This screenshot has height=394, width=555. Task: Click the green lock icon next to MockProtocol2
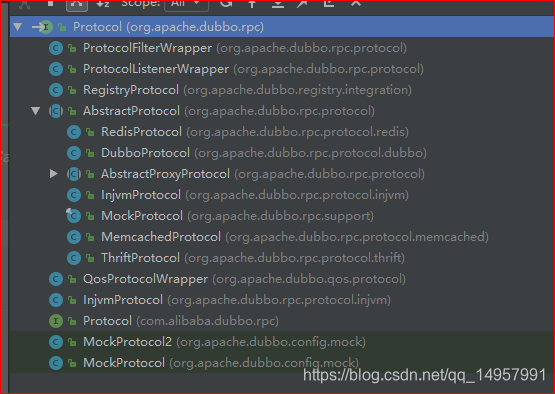pyautogui.click(x=72, y=342)
